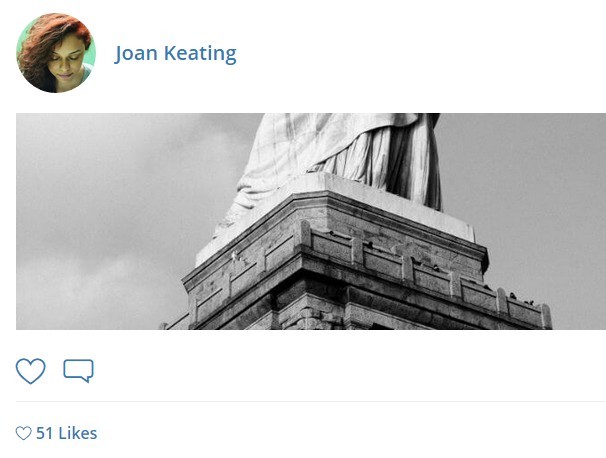Click the tiny heart icon in the likes row
The height and width of the screenshot is (458, 606).
(x=24, y=433)
